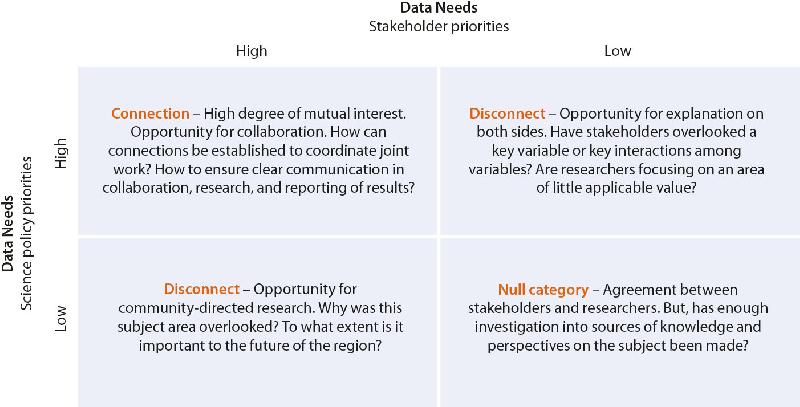Click the vertical "Data Needs" label on left
800x407 pixels.
pyautogui.click(x=9, y=235)
